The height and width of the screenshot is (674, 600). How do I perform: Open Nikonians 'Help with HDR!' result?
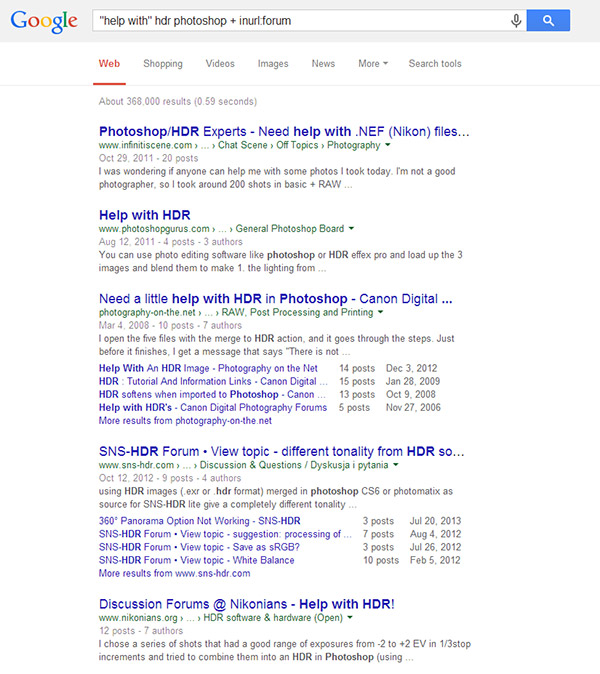(x=247, y=604)
